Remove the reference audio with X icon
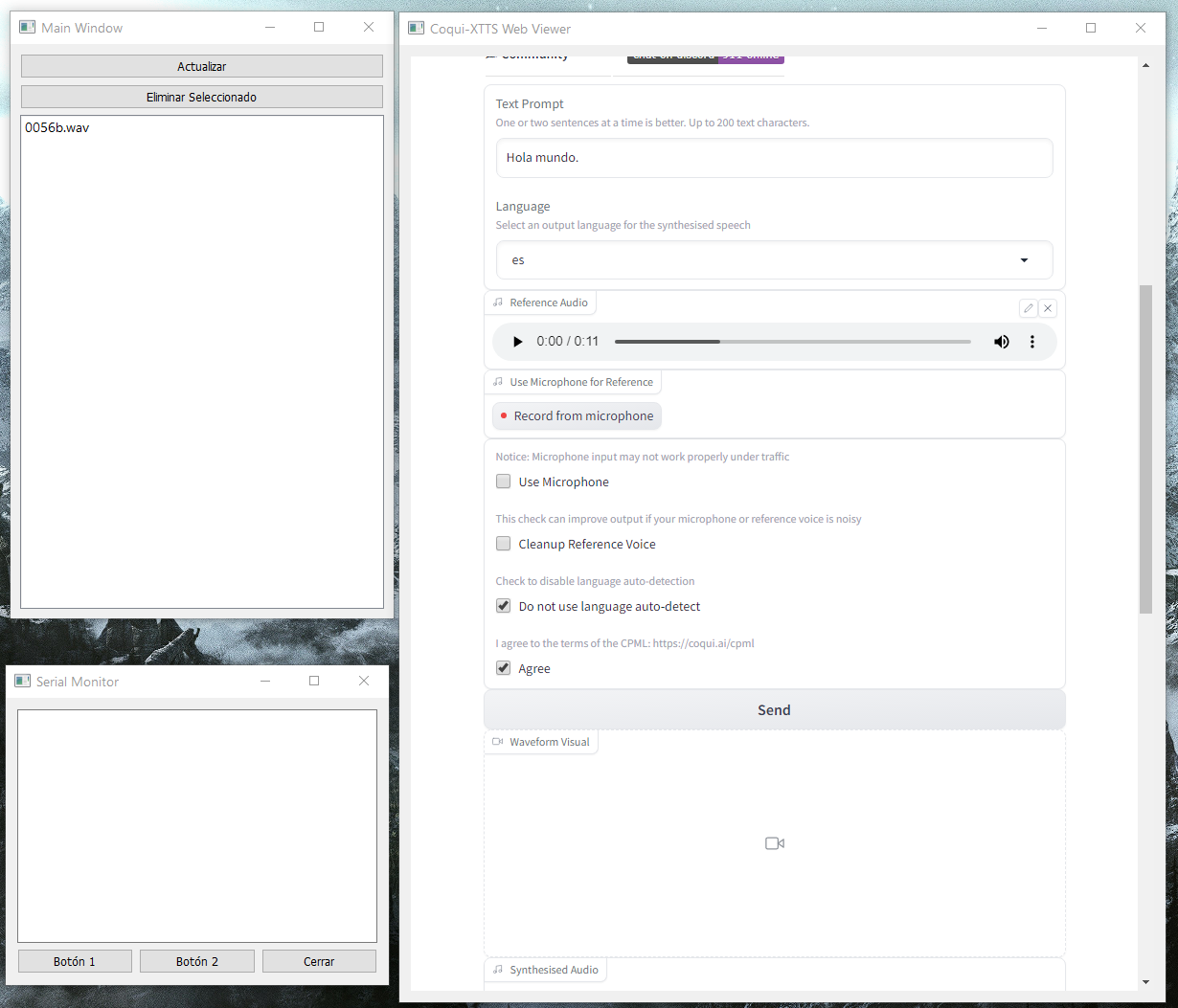 pyautogui.click(x=1048, y=308)
